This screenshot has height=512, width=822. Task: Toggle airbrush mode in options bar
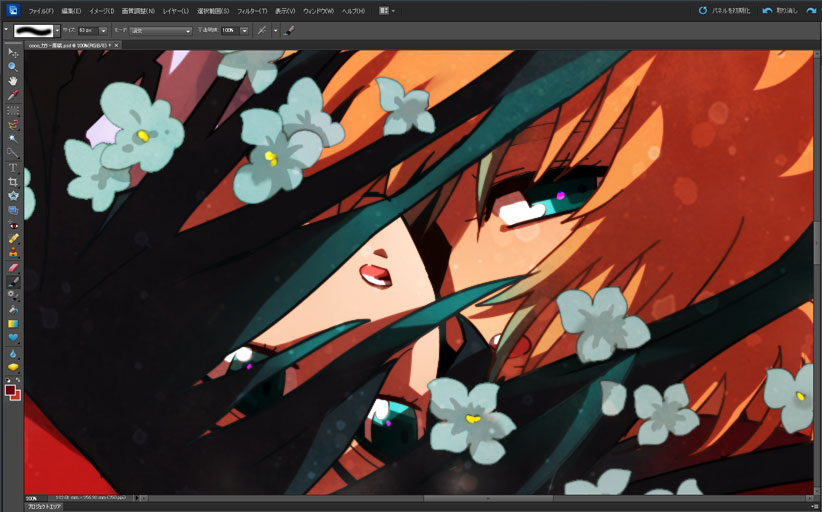click(x=261, y=30)
